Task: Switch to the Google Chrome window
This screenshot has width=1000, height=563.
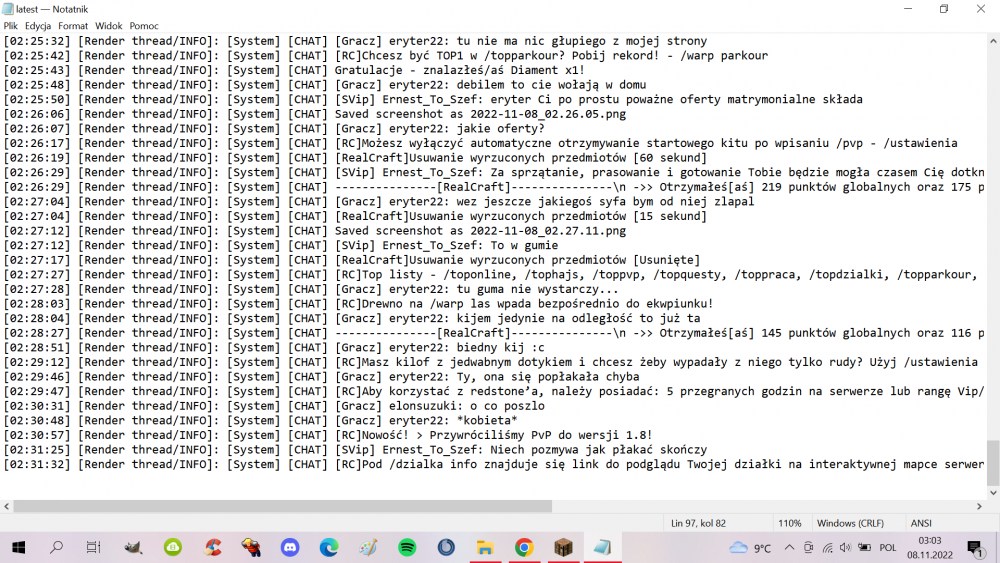Action: (523, 547)
